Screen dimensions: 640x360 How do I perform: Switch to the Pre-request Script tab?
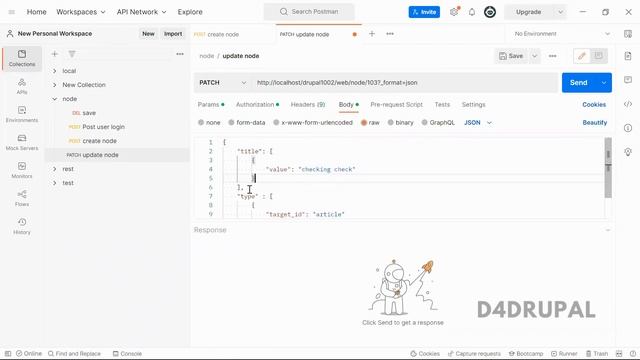pyautogui.click(x=396, y=104)
